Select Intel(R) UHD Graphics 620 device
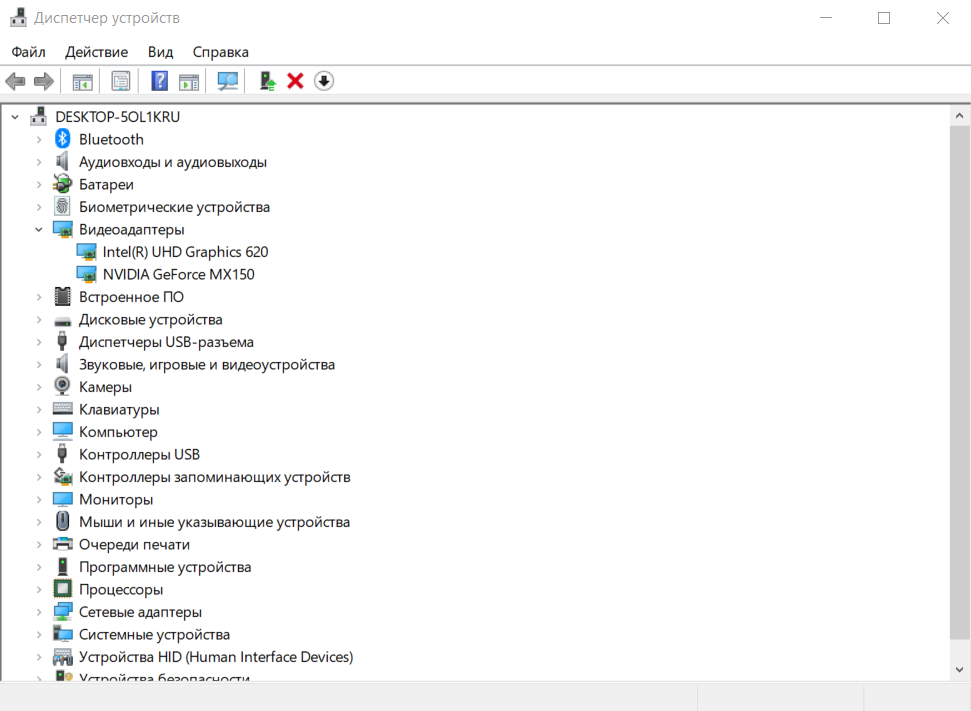Screen dimensions: 971x711 [185, 252]
